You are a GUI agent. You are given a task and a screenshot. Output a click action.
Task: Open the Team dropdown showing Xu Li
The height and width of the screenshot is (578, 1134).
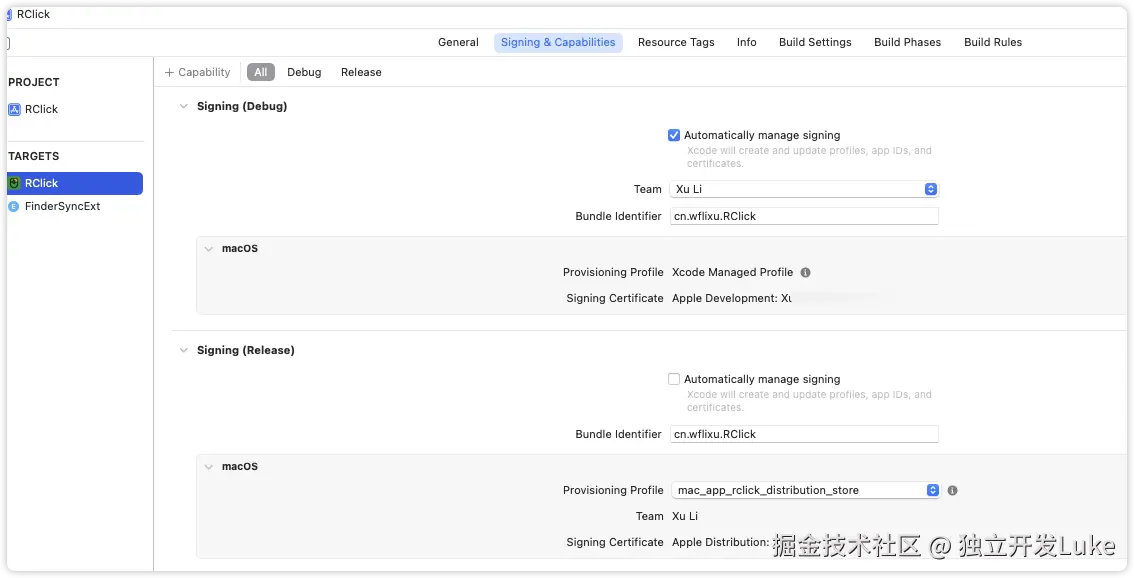click(x=804, y=189)
